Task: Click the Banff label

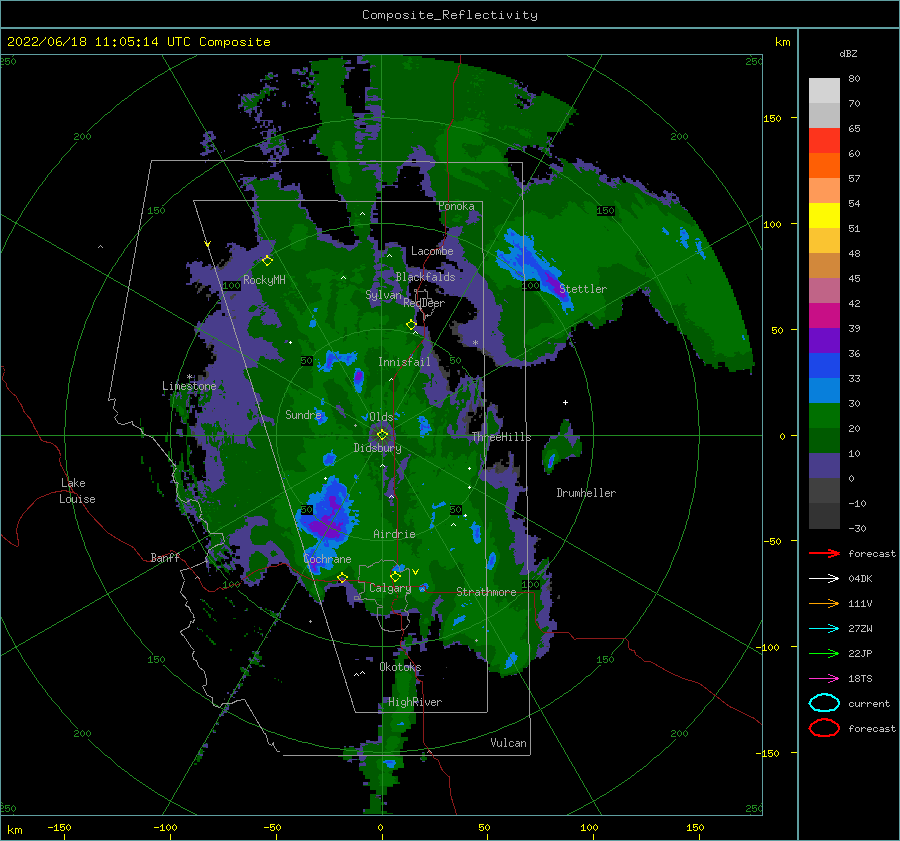Action: coord(165,557)
